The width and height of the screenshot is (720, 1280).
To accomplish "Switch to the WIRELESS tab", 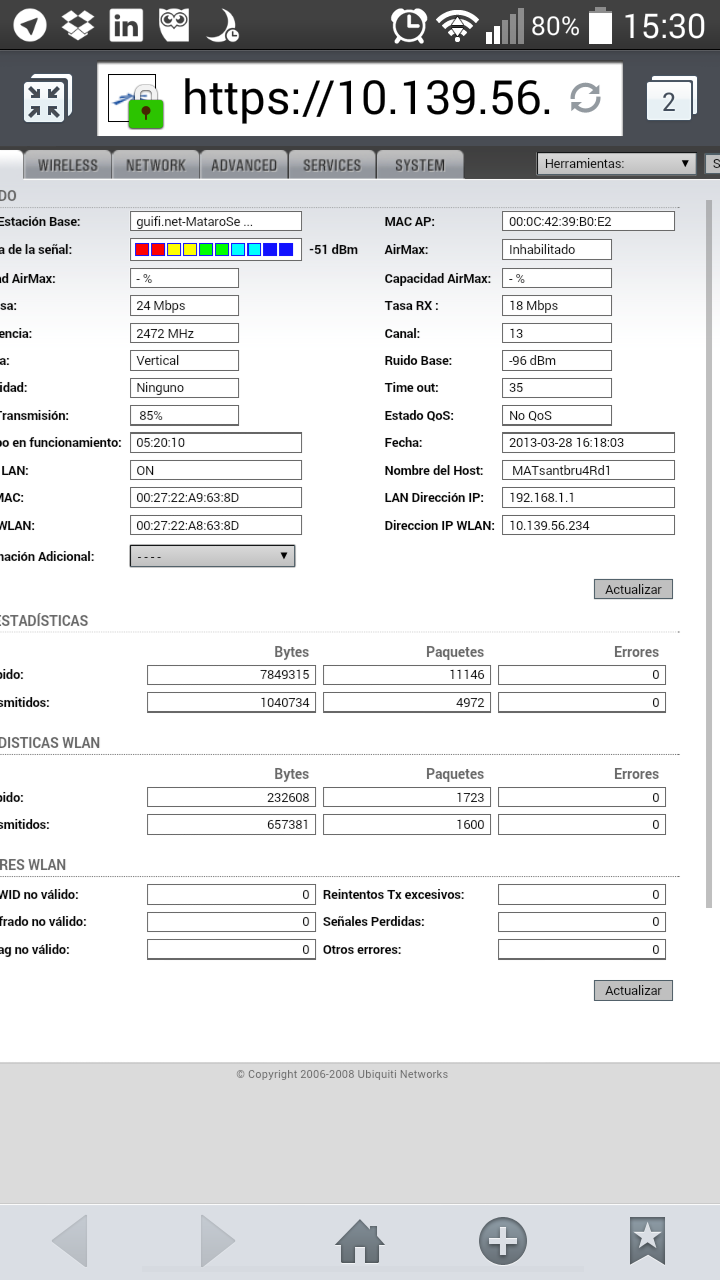I will coord(67,165).
